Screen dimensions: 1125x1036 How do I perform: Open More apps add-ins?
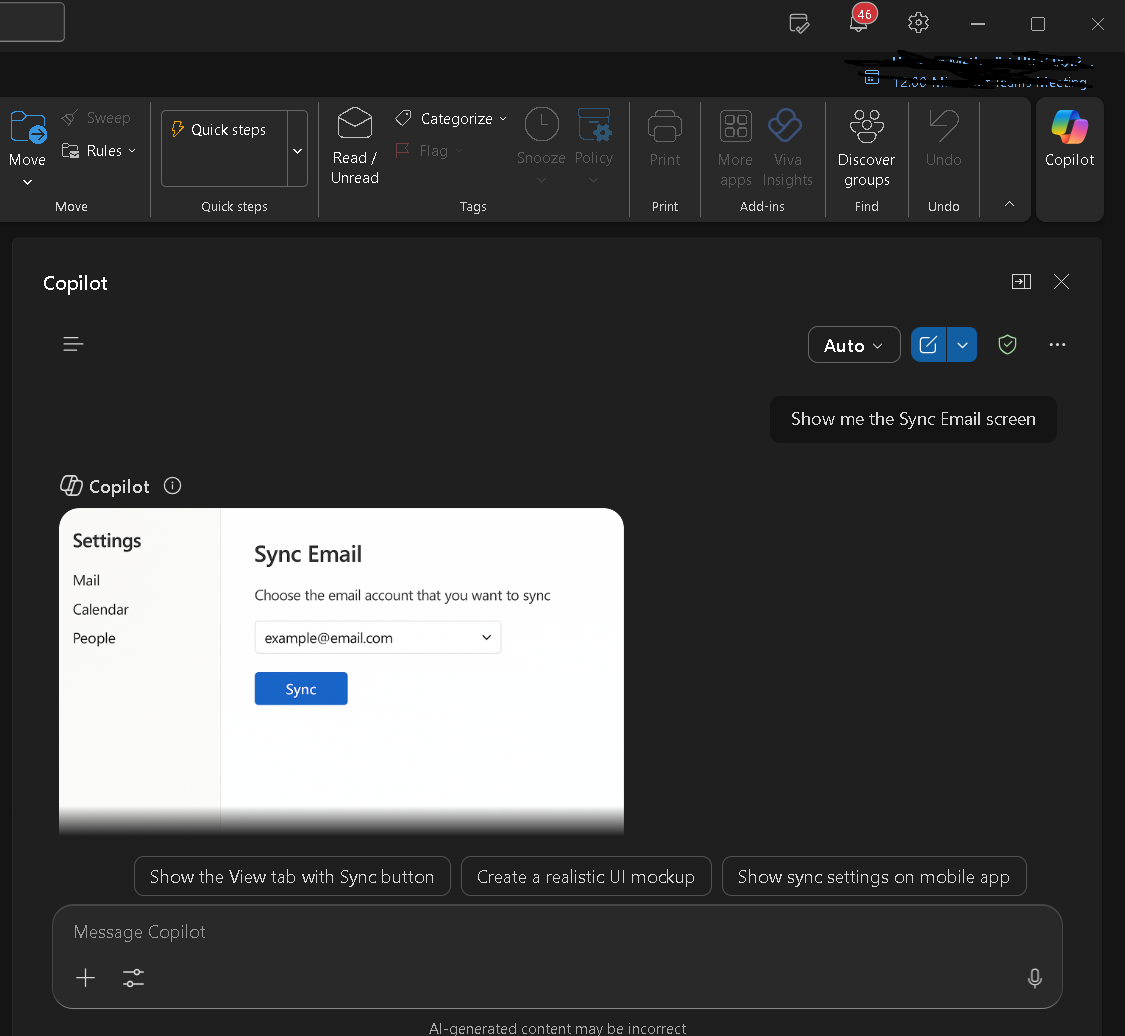coord(735,148)
